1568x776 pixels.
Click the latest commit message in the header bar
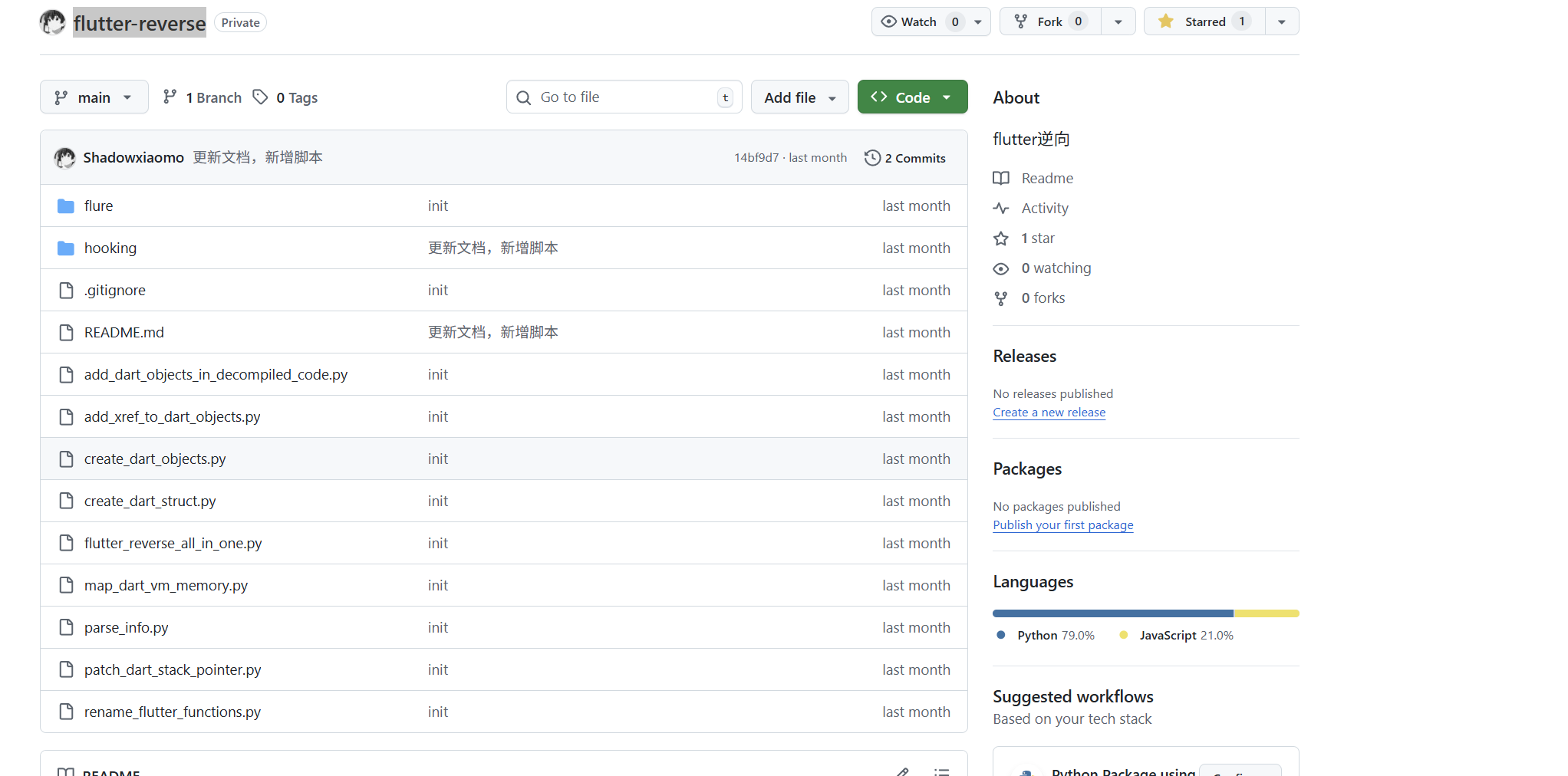(258, 158)
